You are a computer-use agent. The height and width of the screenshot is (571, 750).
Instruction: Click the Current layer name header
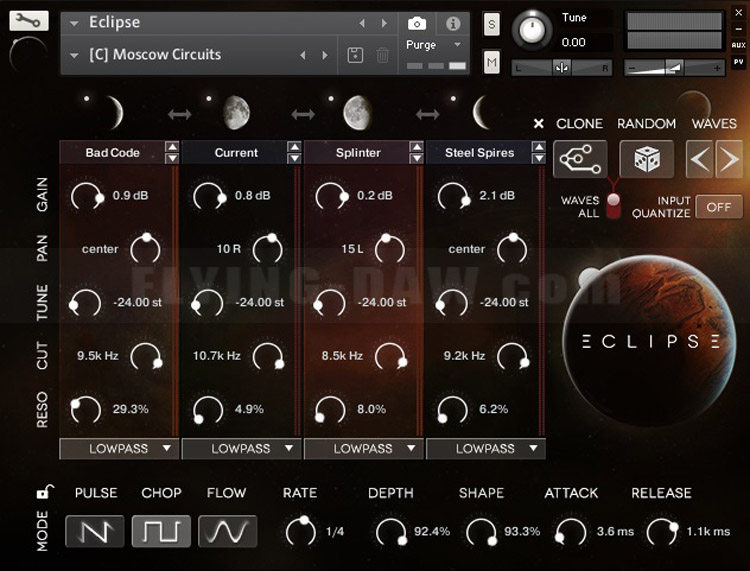tap(236, 153)
